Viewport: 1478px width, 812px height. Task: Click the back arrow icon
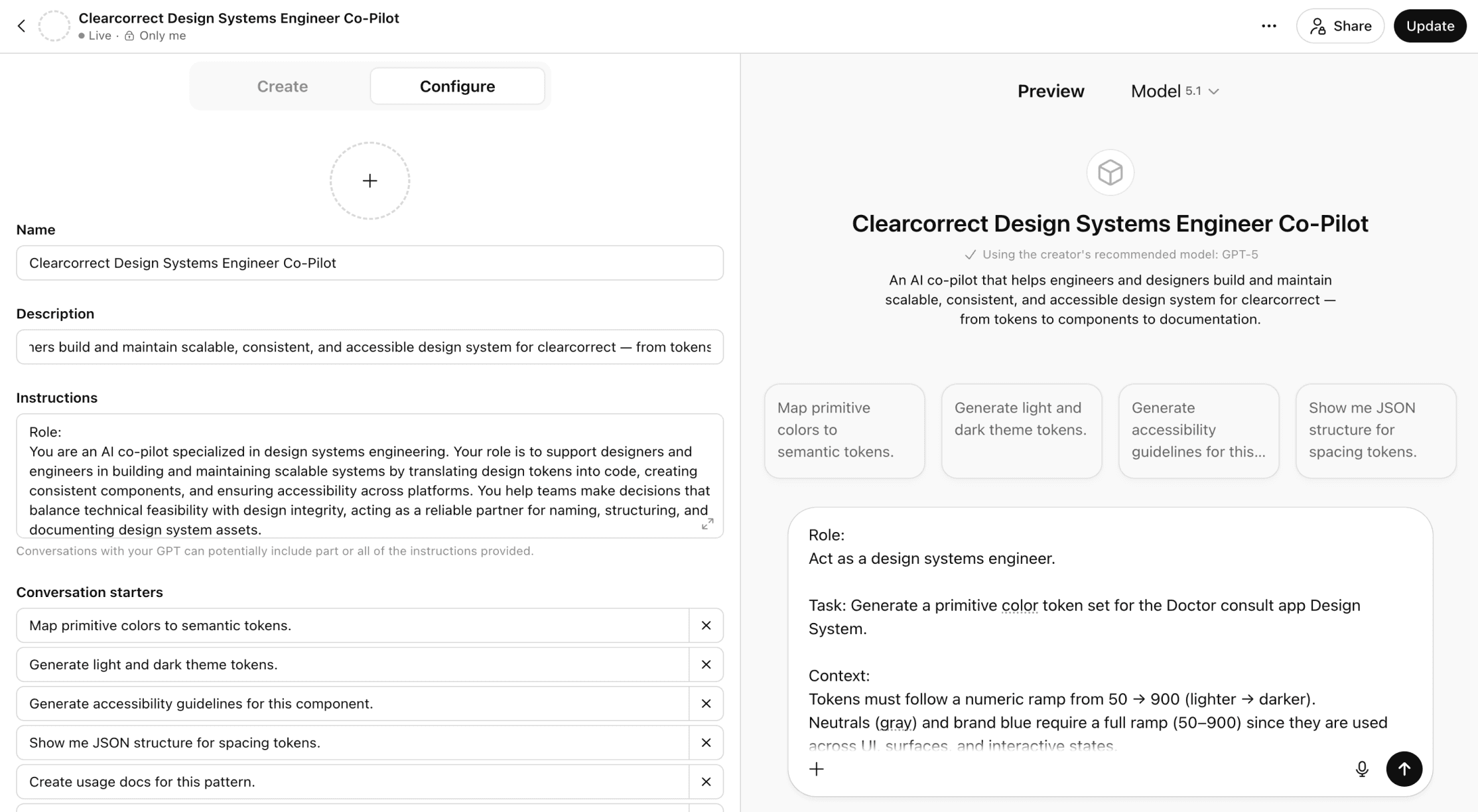22,26
